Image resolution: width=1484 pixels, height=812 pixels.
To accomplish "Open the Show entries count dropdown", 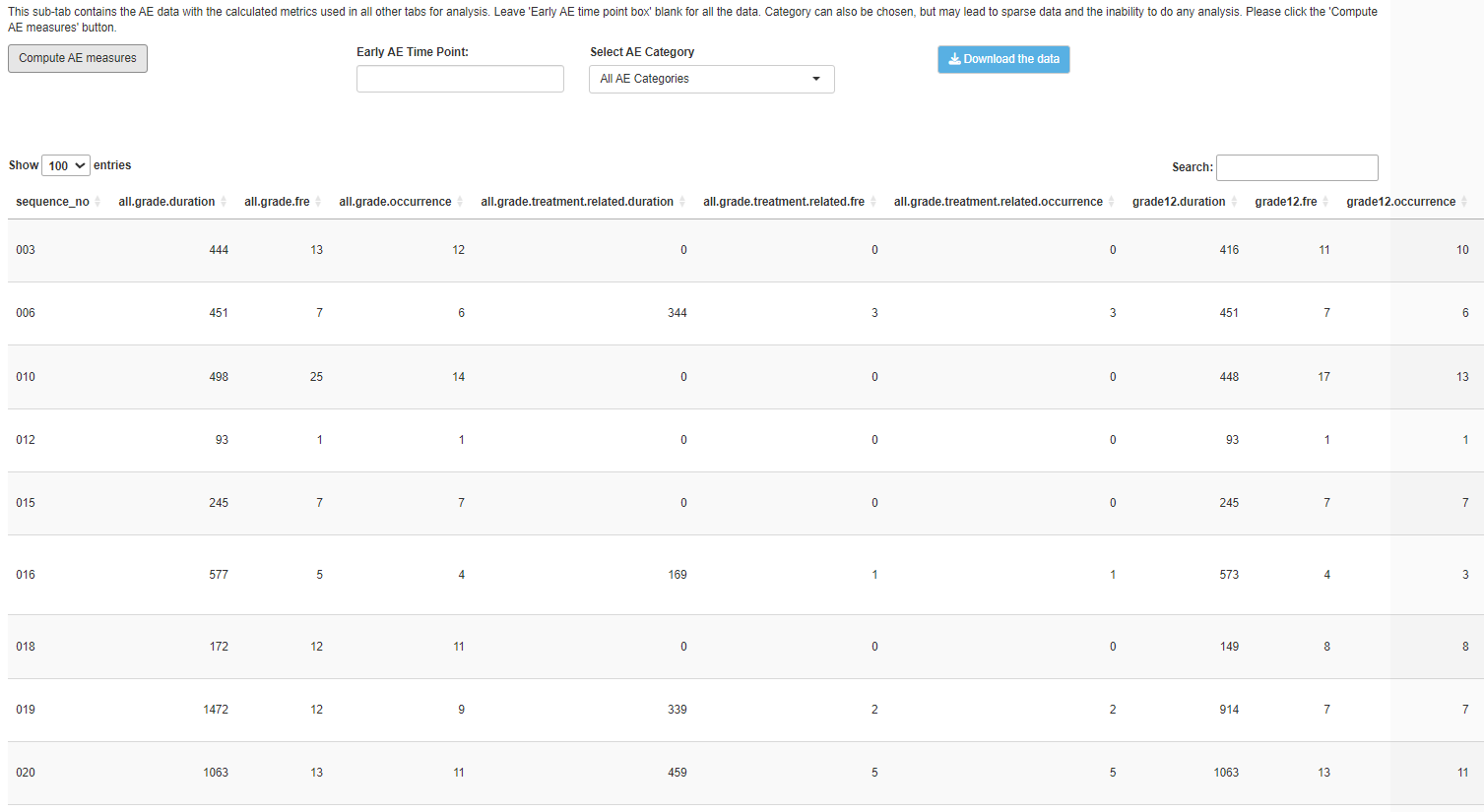I will (66, 166).
